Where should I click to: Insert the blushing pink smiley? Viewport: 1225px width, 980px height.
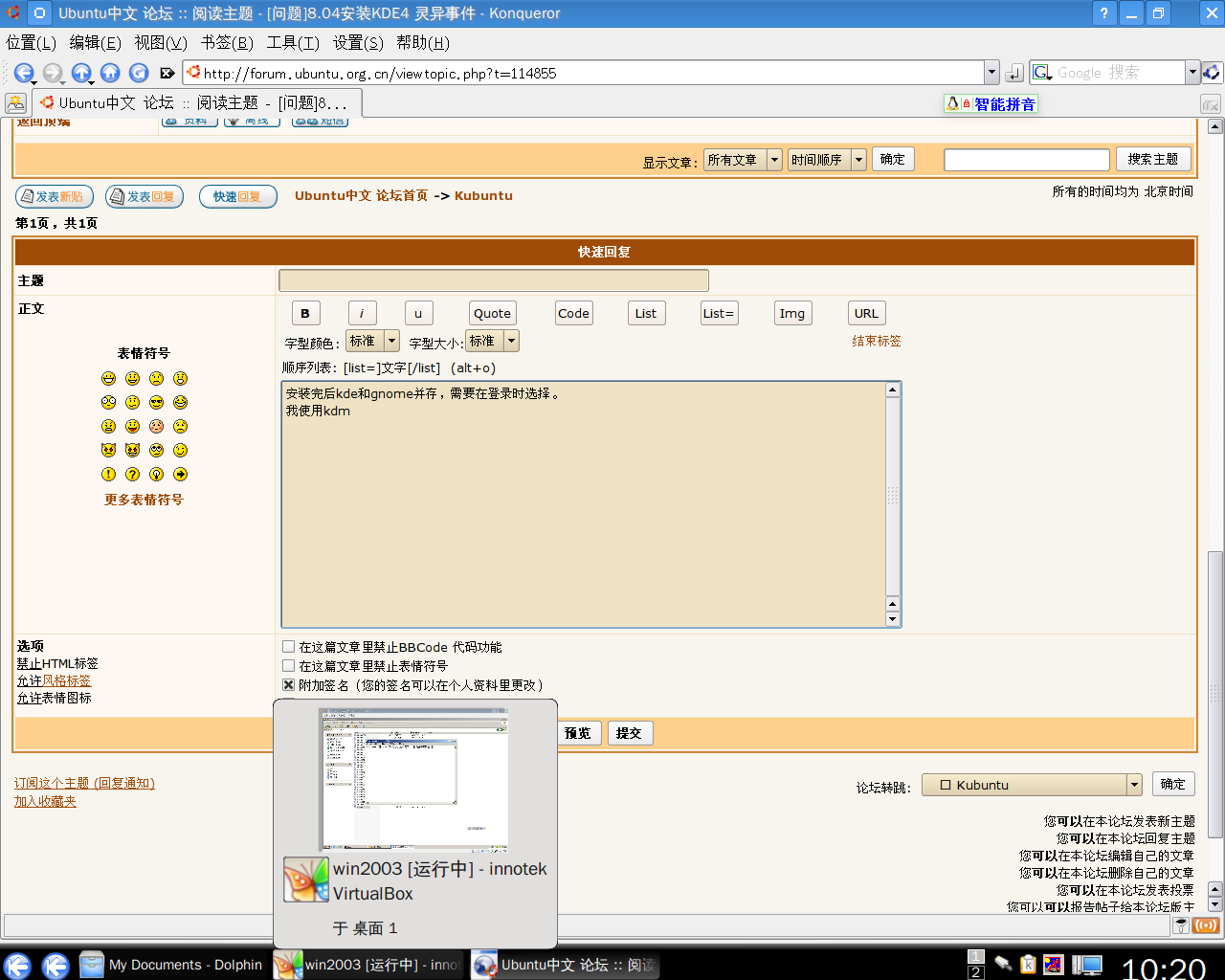tap(156, 427)
